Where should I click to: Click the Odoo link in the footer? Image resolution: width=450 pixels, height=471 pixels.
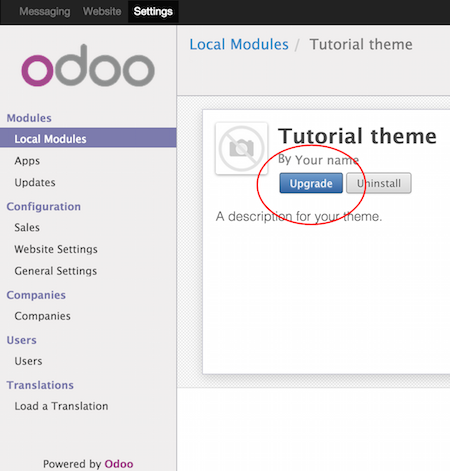click(119, 464)
